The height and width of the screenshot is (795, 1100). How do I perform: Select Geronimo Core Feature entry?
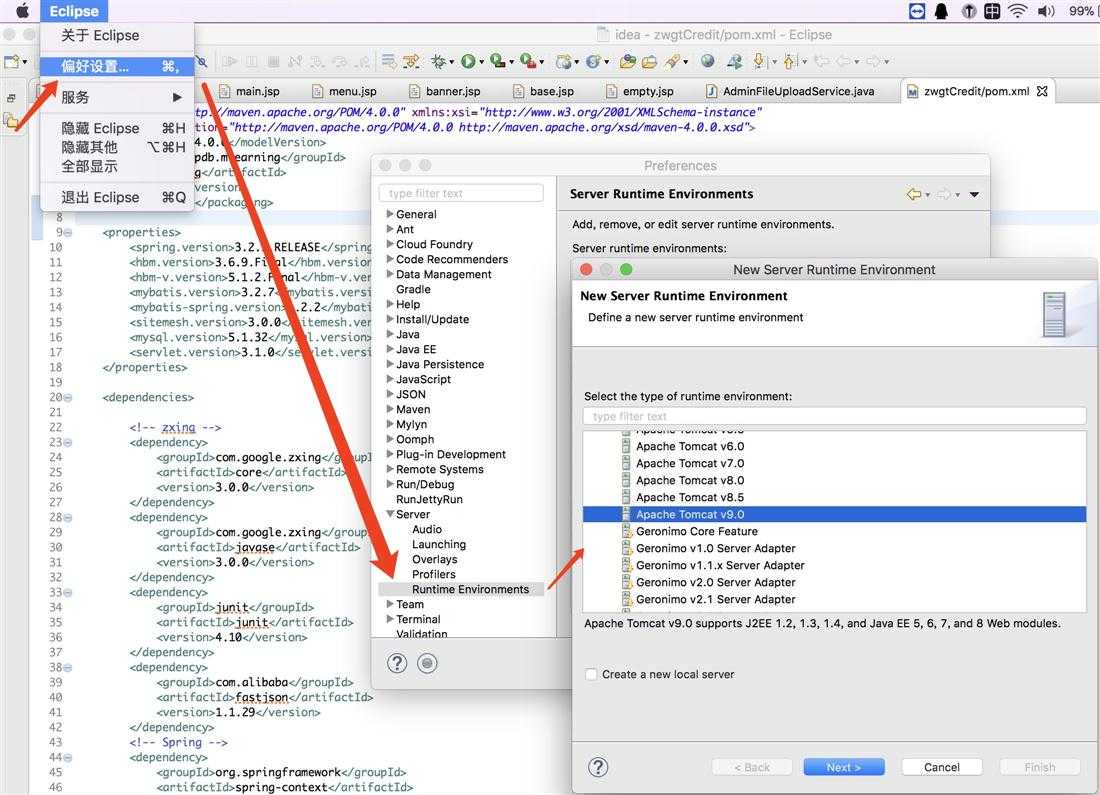834,531
